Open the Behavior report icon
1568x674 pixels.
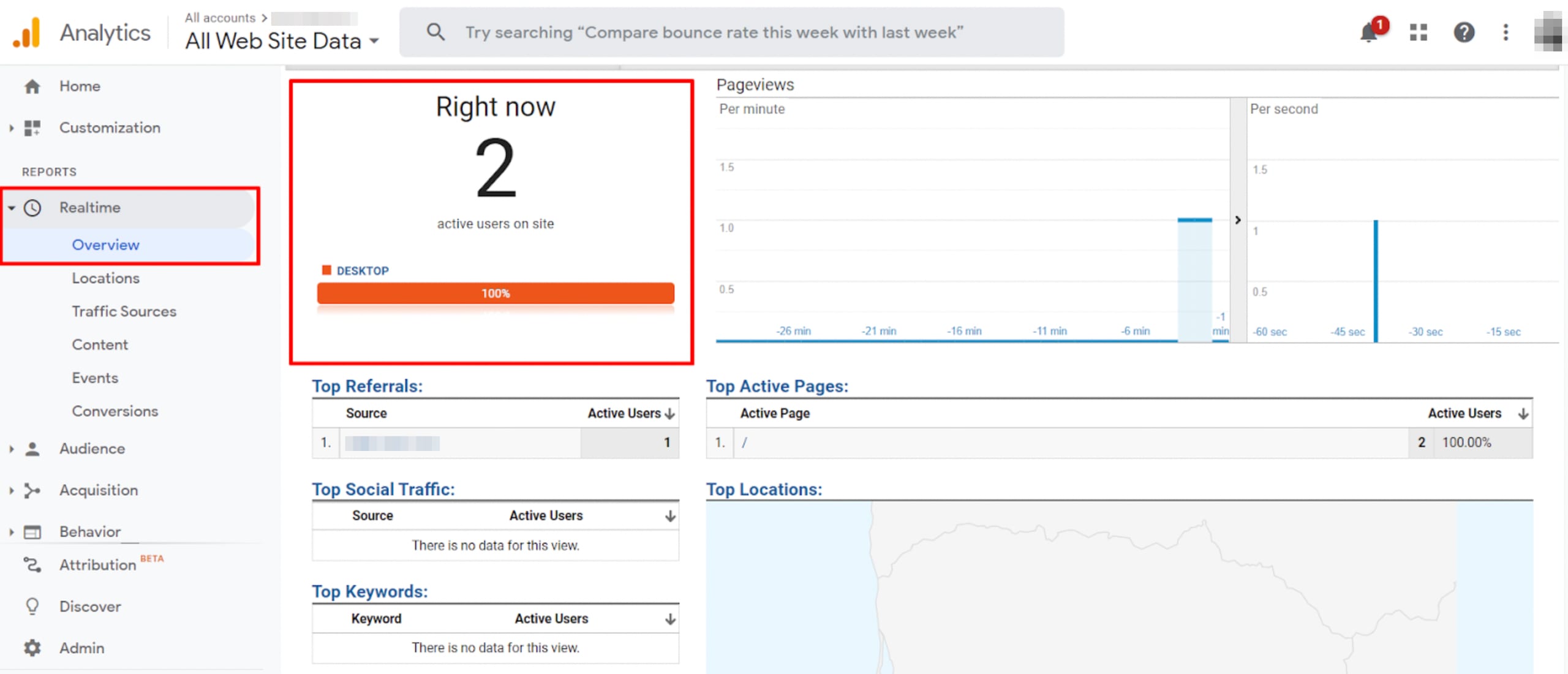[32, 532]
